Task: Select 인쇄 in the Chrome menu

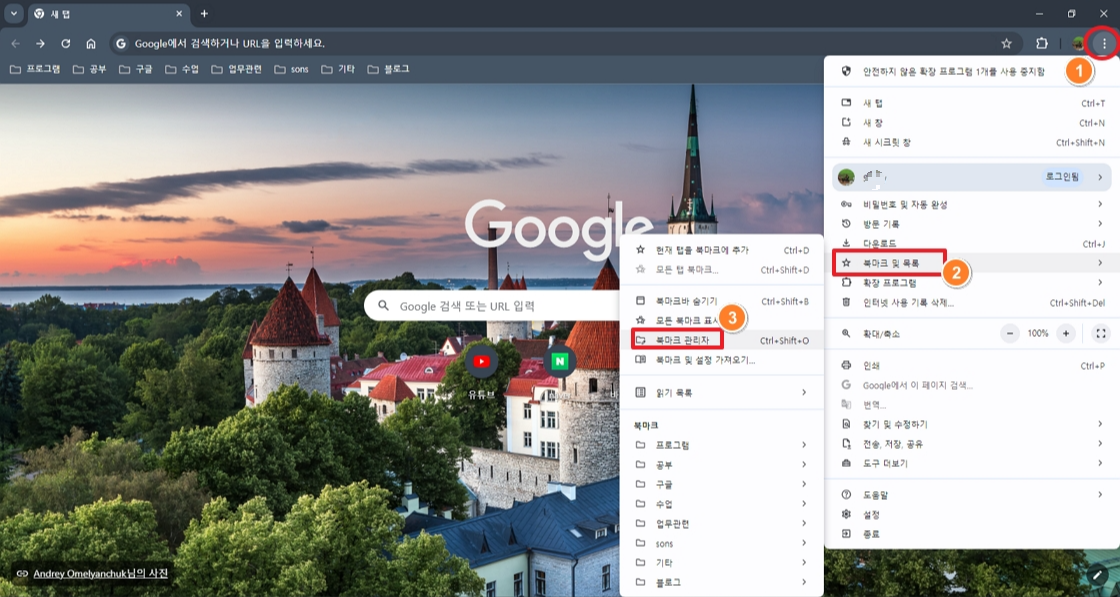Action: pos(972,365)
